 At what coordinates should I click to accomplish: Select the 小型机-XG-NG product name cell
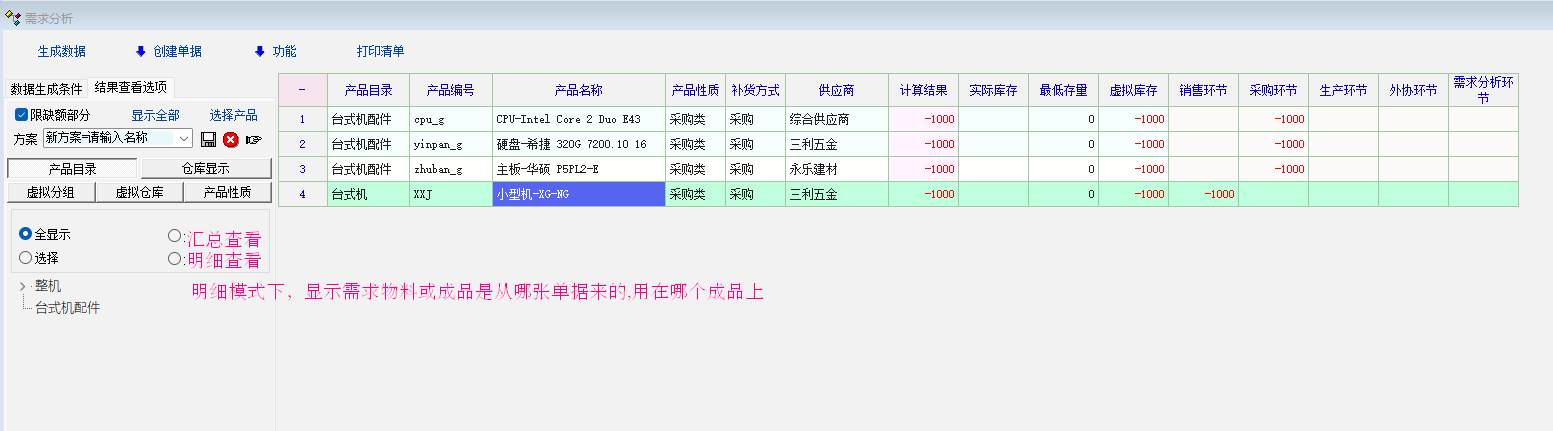(x=579, y=194)
